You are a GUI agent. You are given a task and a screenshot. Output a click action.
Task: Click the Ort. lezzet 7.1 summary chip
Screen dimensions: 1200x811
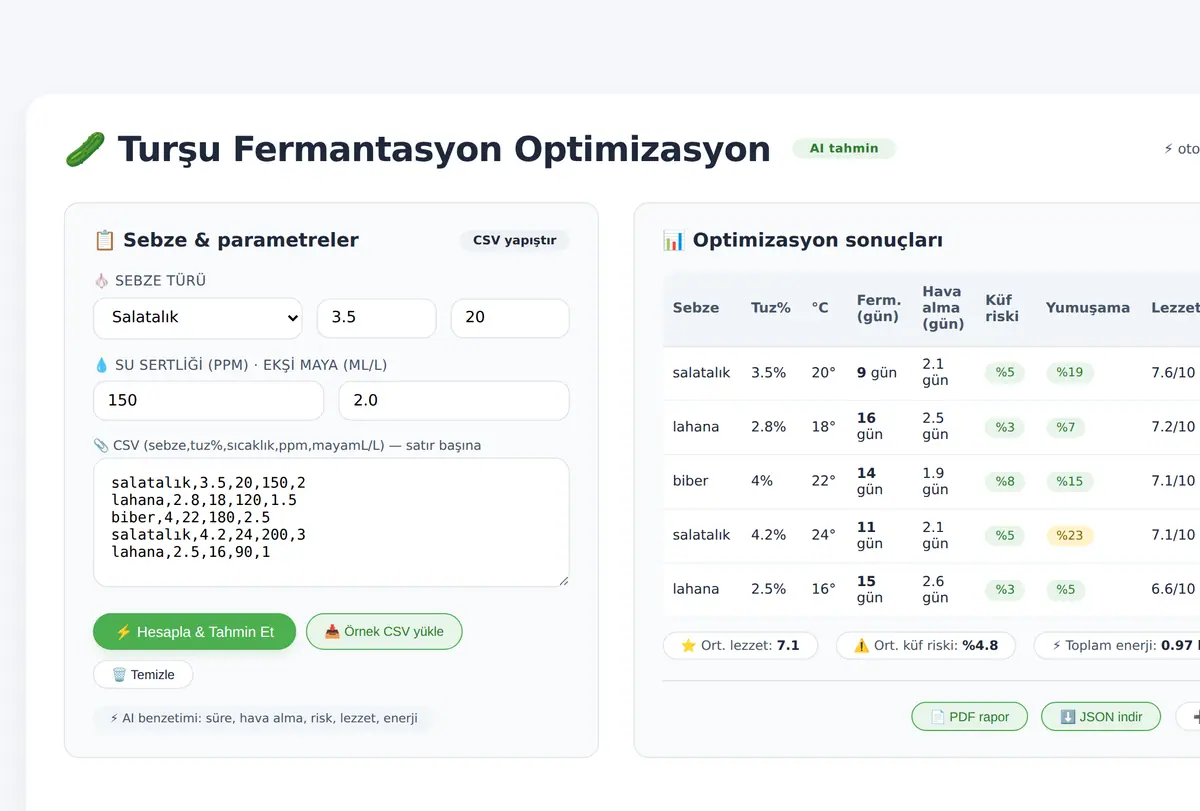pos(740,646)
